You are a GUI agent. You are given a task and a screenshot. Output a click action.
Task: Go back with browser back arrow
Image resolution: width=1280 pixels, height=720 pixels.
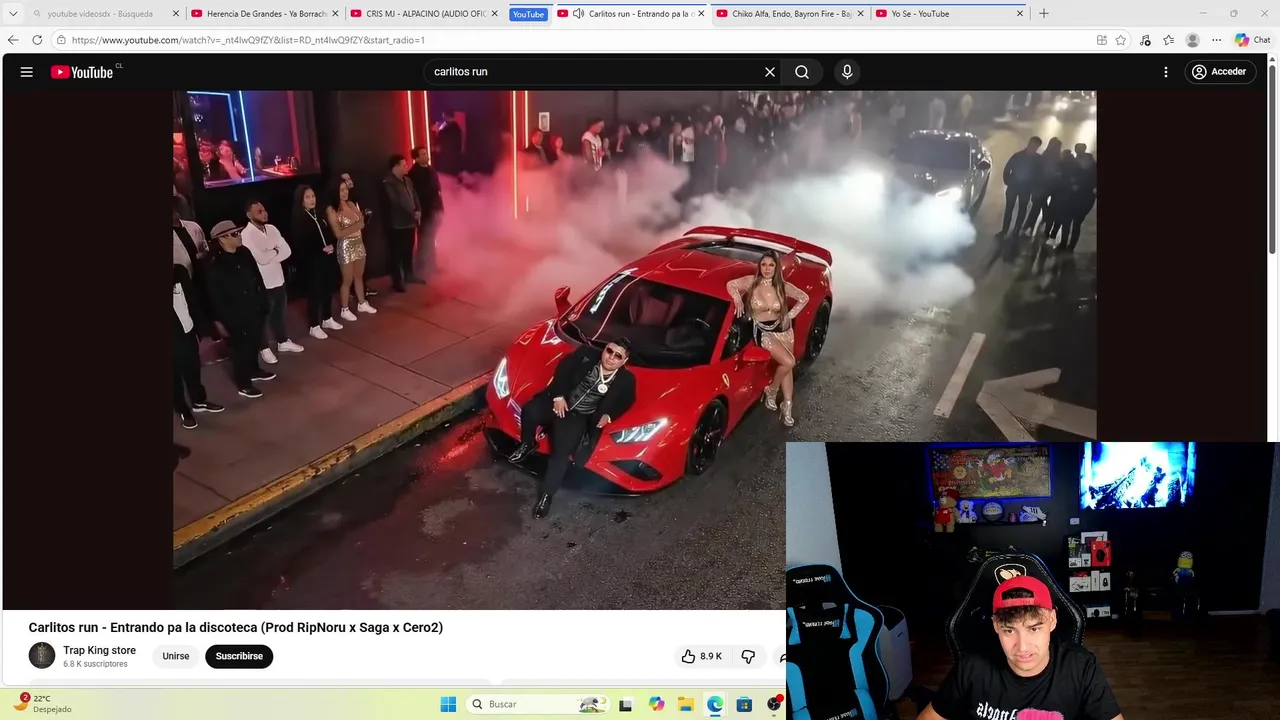click(x=13, y=40)
